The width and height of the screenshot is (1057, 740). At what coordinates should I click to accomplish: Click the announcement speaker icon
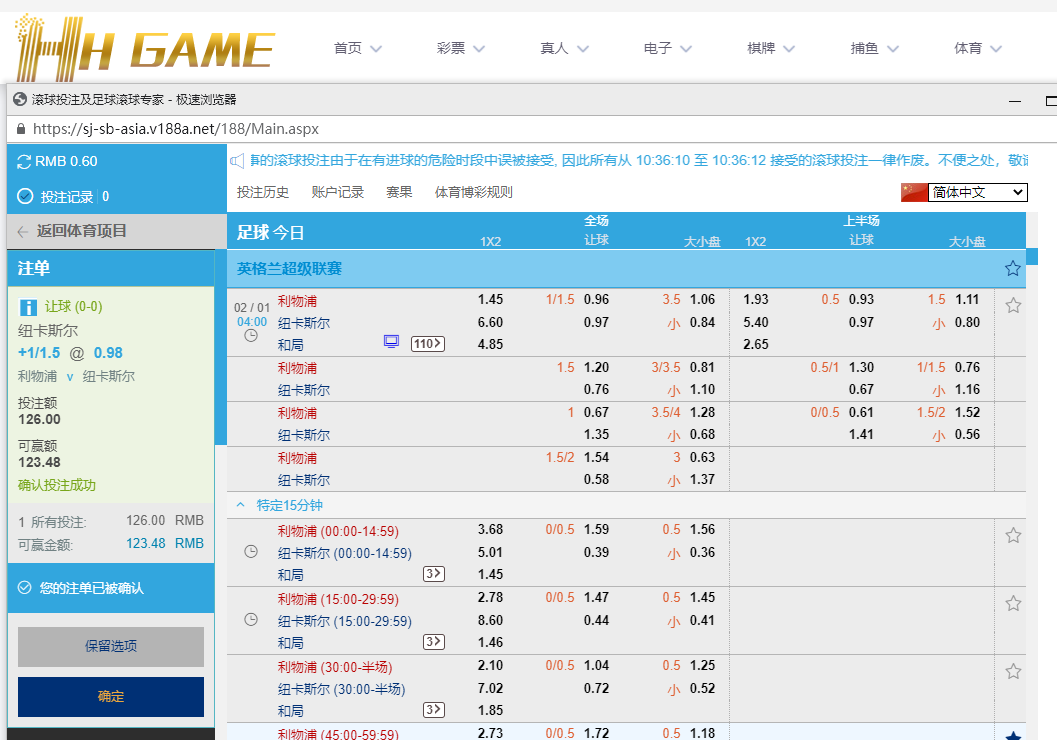tap(238, 160)
